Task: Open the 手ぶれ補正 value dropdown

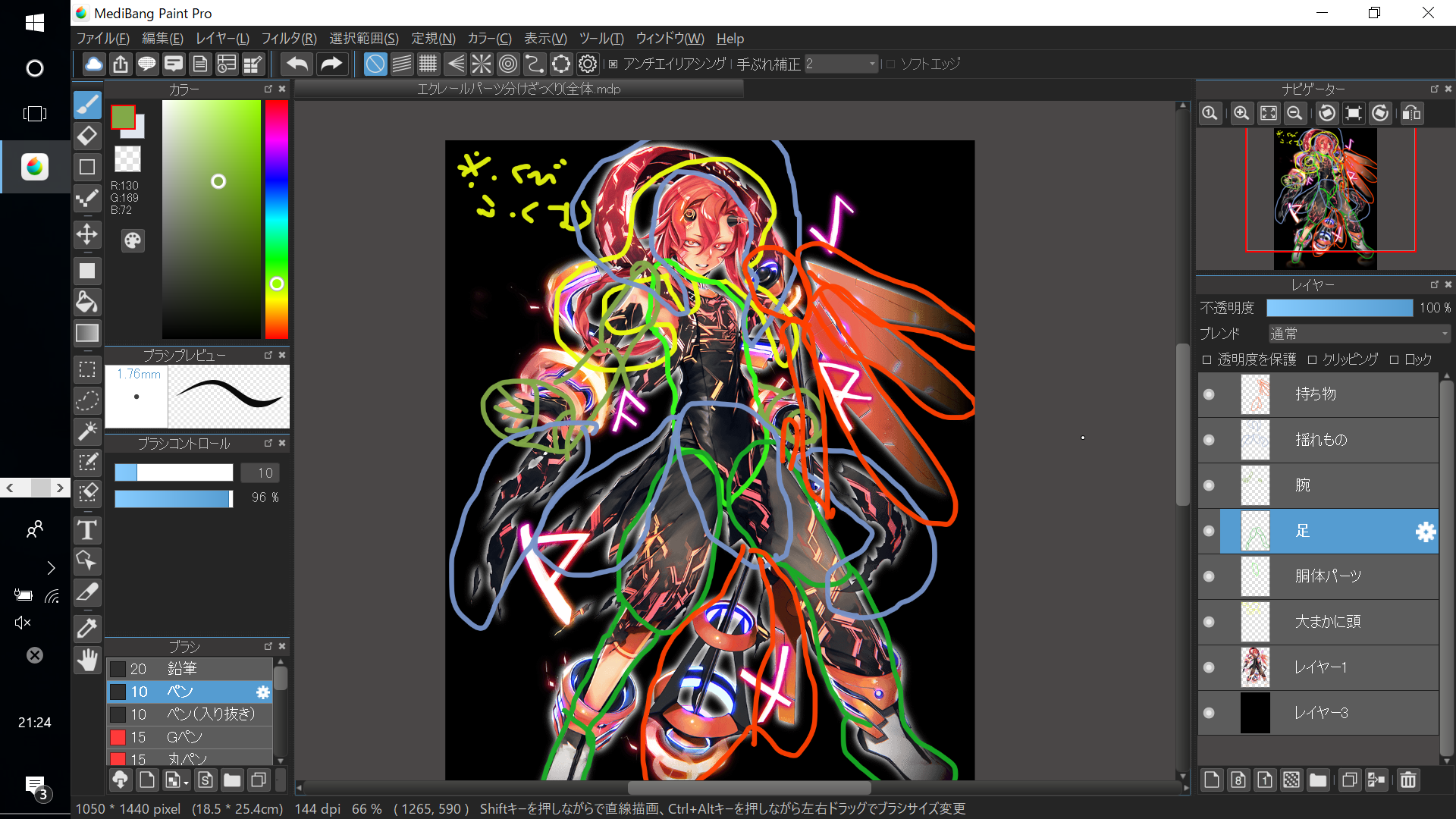Action: pyautogui.click(x=840, y=64)
